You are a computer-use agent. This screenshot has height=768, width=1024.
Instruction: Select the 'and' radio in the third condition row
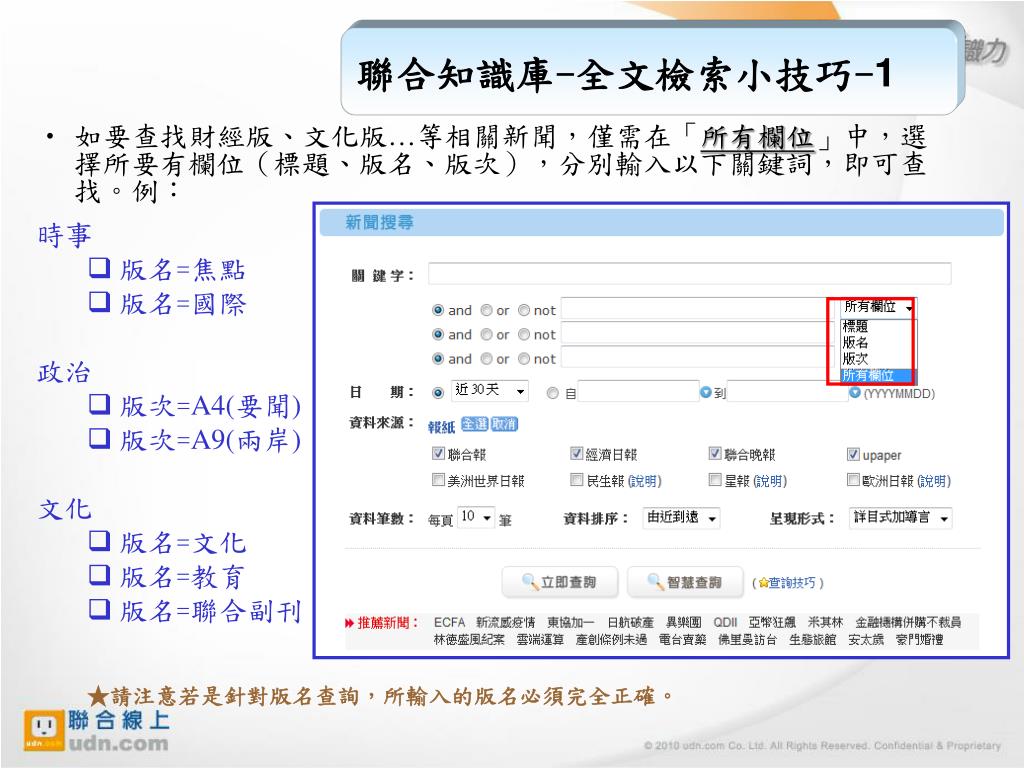438,359
